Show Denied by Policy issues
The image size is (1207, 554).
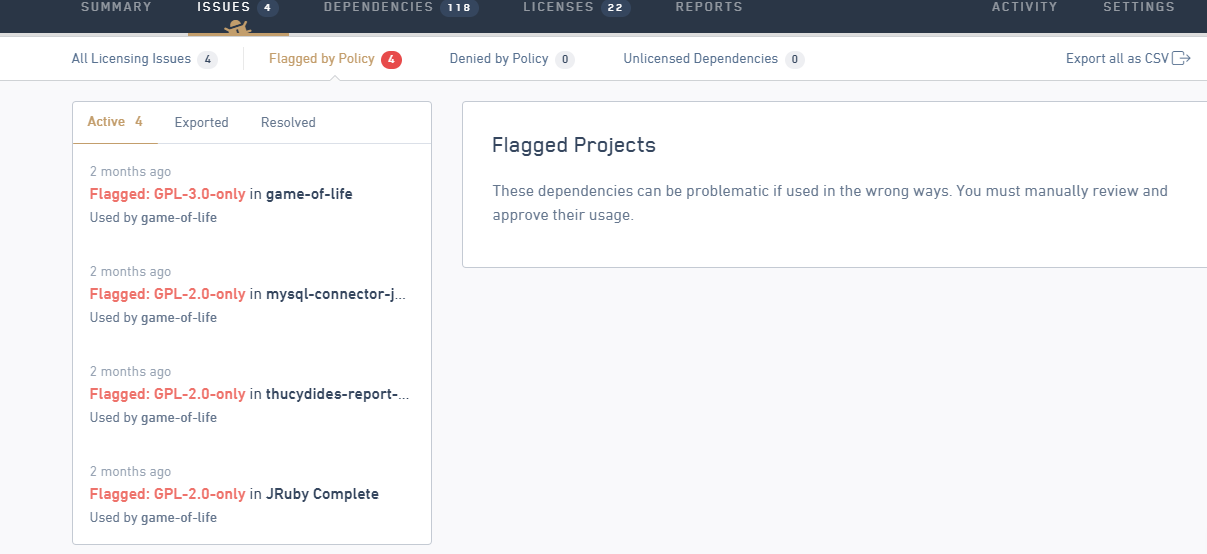click(x=512, y=59)
